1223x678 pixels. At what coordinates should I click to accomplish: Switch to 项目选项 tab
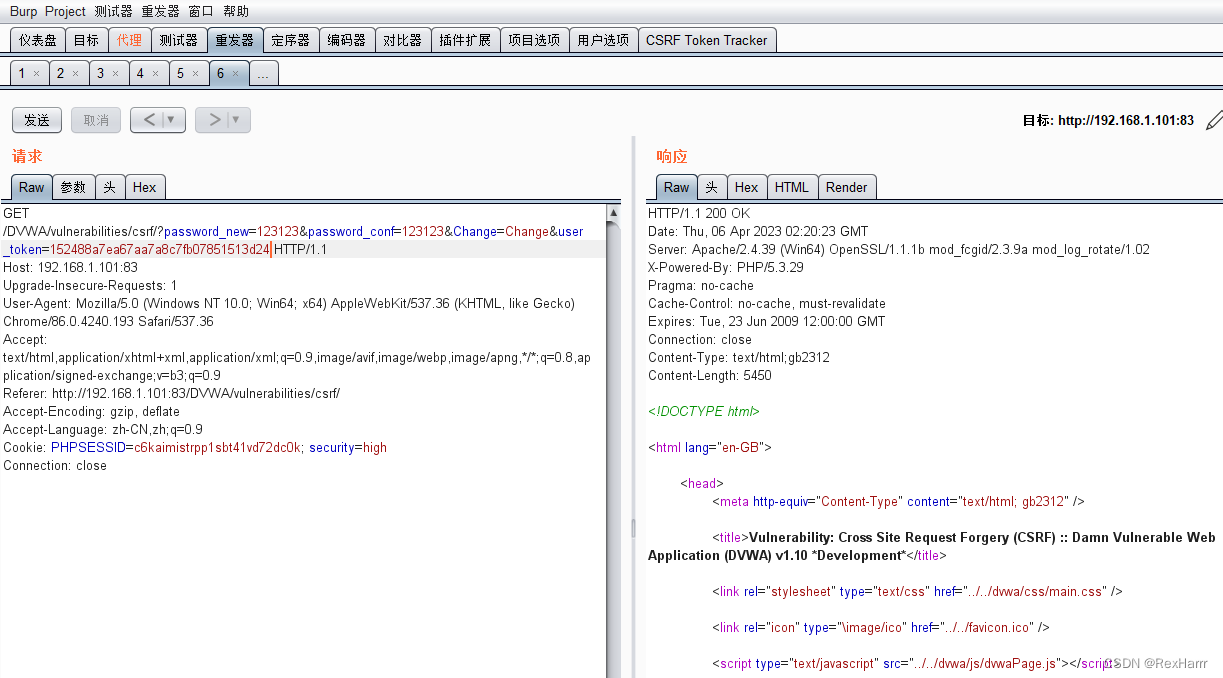coord(534,40)
